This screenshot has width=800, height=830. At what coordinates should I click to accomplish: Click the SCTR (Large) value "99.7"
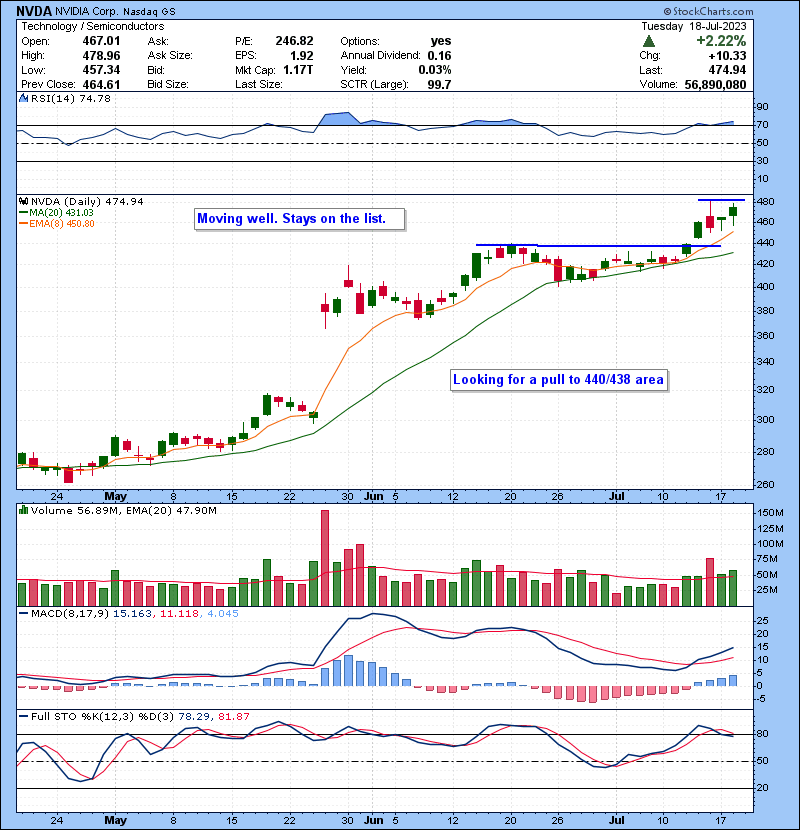coord(439,85)
